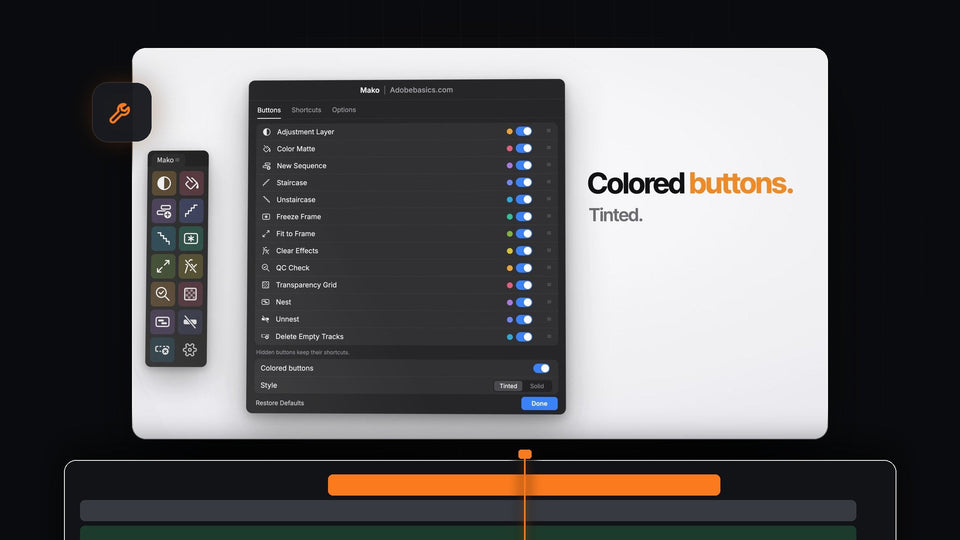Click the Adjustment Layer row icon in list
Image resolution: width=960 pixels, height=540 pixels.
point(266,132)
